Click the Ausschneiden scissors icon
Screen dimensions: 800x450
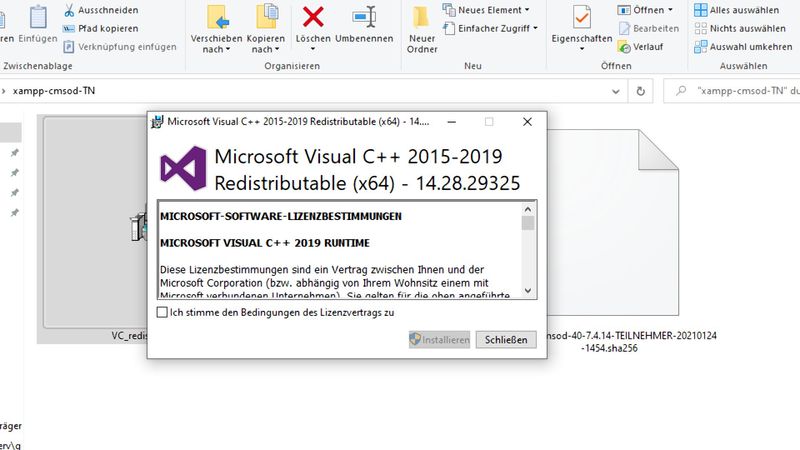pos(68,10)
